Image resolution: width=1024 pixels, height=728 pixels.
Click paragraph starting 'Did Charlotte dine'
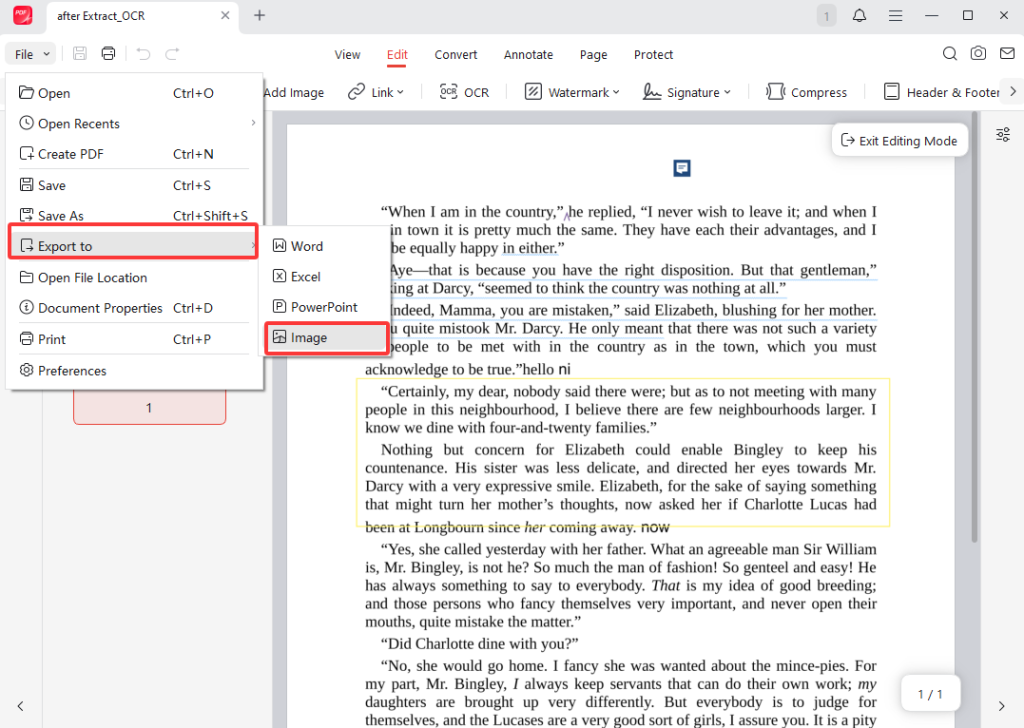coord(479,644)
